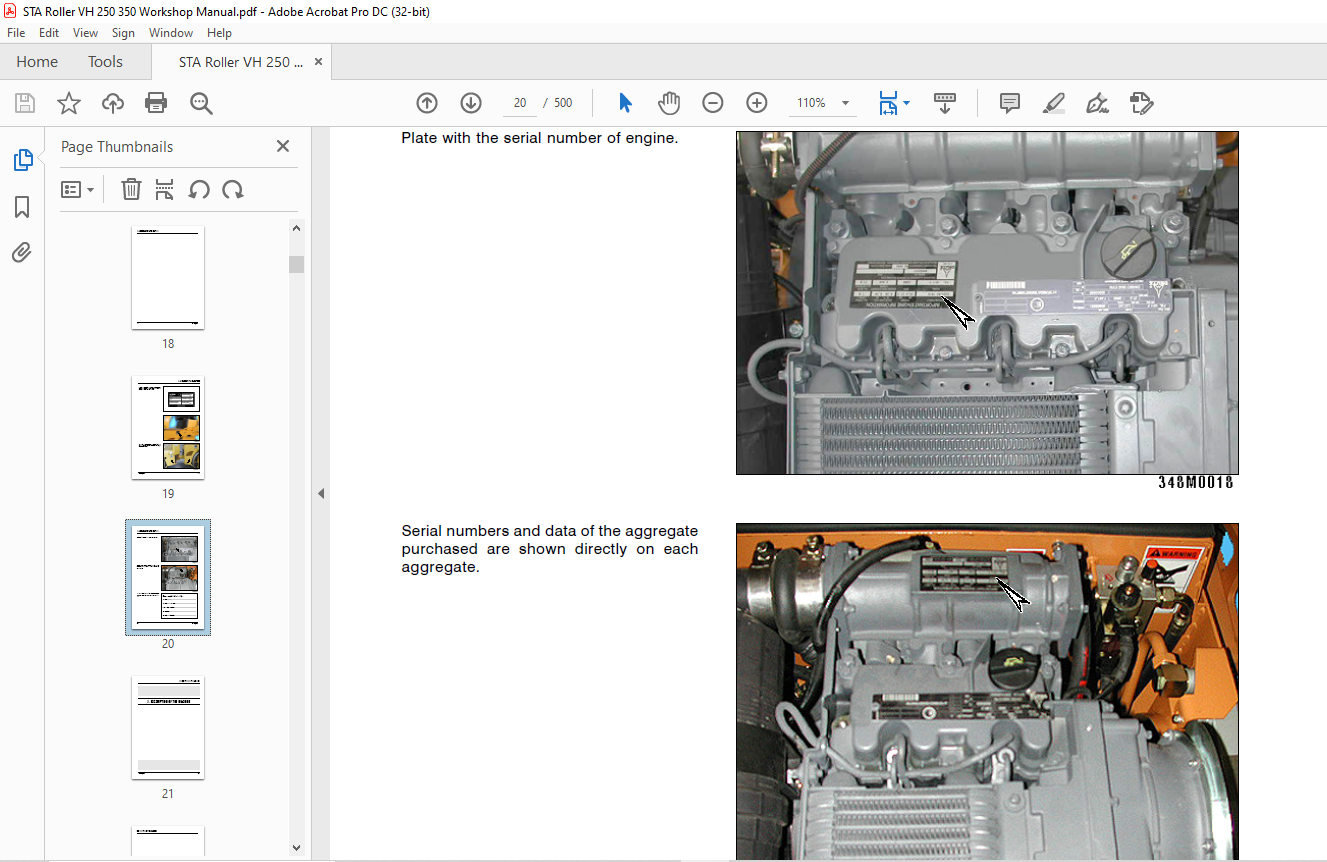The image size is (1327, 862).
Task: Click the Fit width page display icon
Action: 888,103
